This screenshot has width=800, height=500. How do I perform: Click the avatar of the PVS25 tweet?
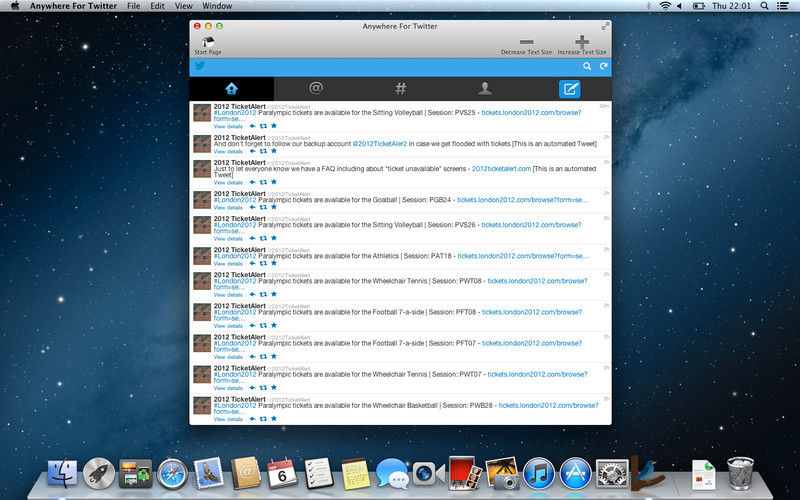(x=202, y=113)
